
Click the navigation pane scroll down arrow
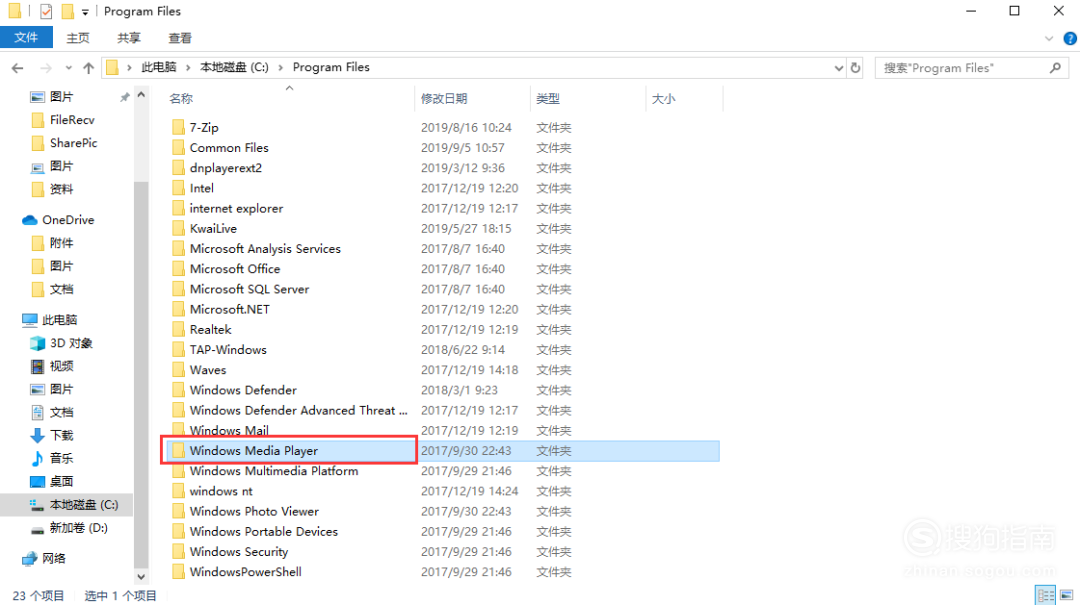click(x=141, y=577)
